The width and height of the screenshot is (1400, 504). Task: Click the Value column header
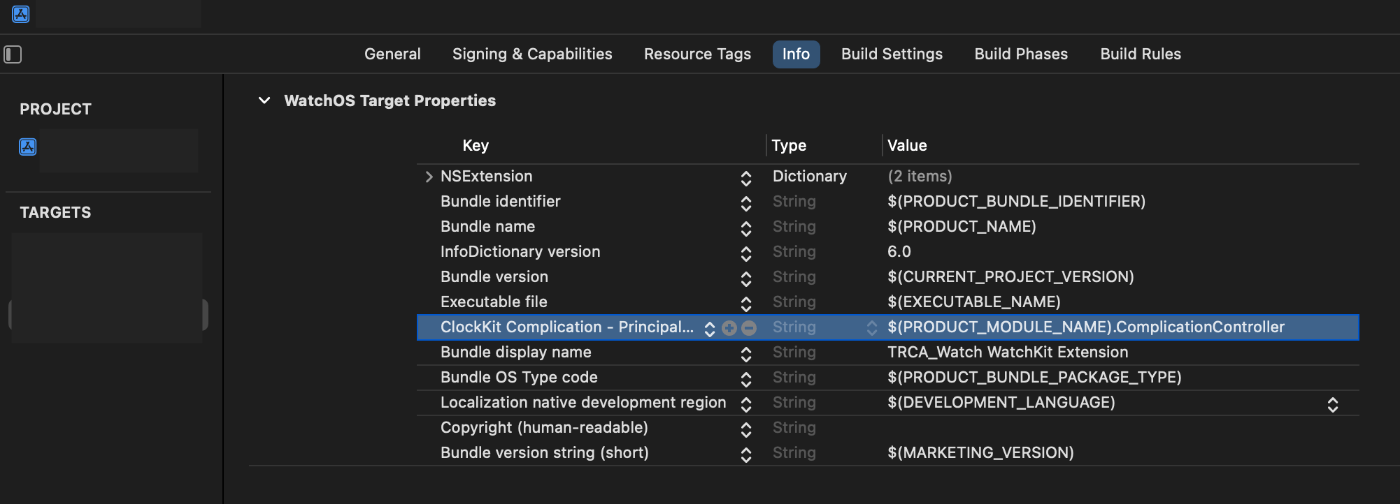pyautogui.click(x=907, y=146)
